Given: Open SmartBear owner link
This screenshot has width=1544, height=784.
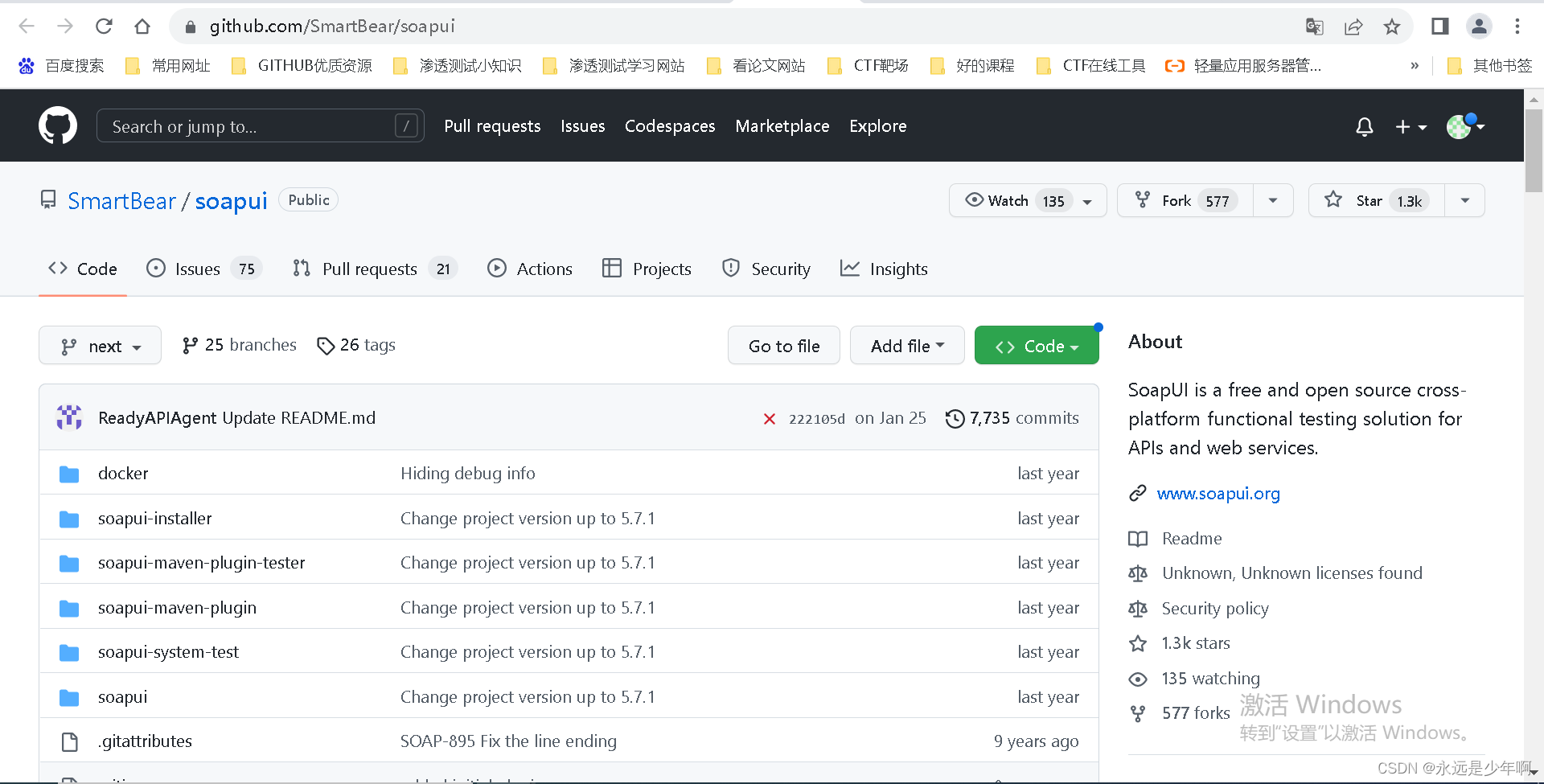Looking at the screenshot, I should (x=121, y=201).
